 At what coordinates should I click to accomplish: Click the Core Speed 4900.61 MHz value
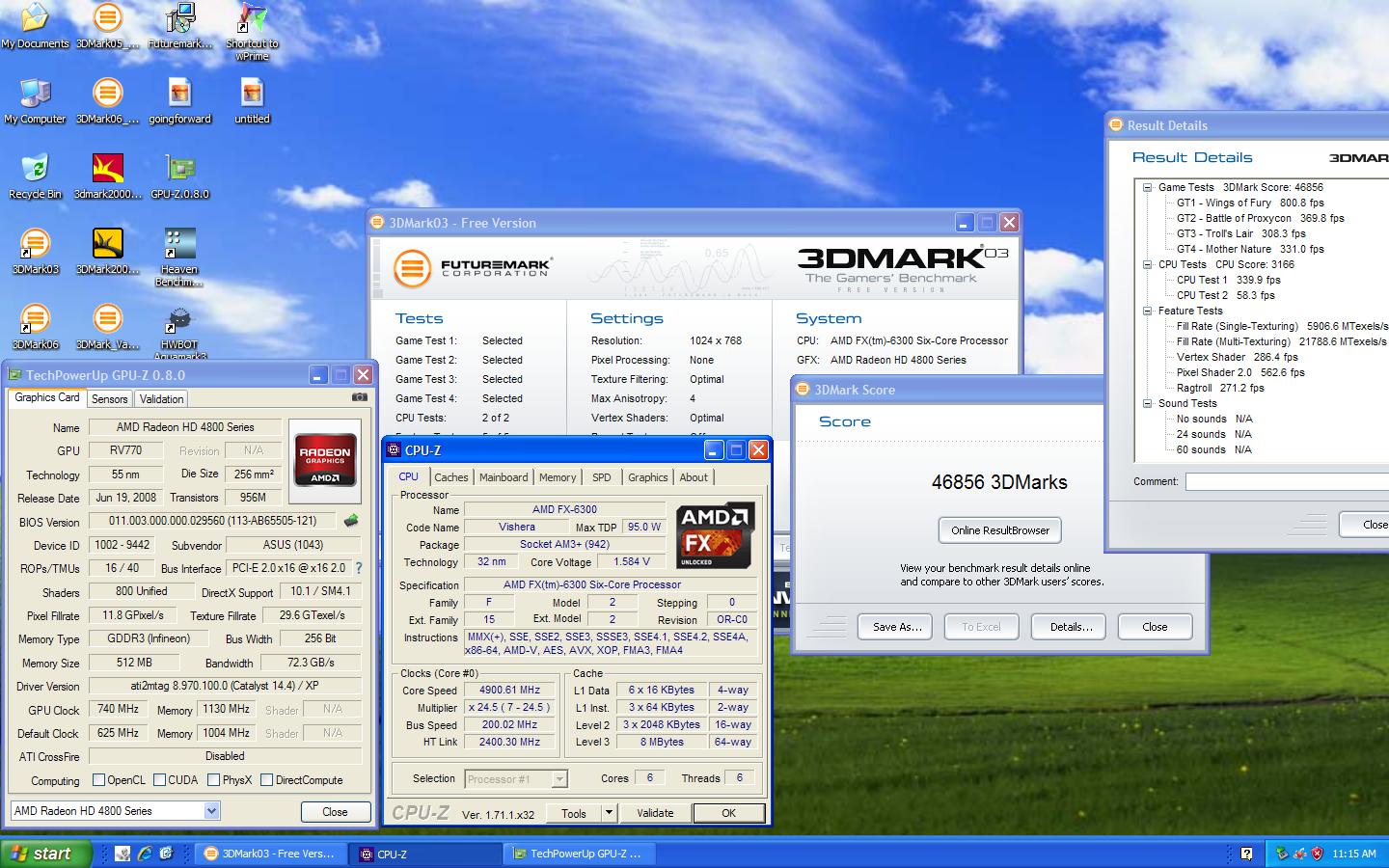pos(509,690)
